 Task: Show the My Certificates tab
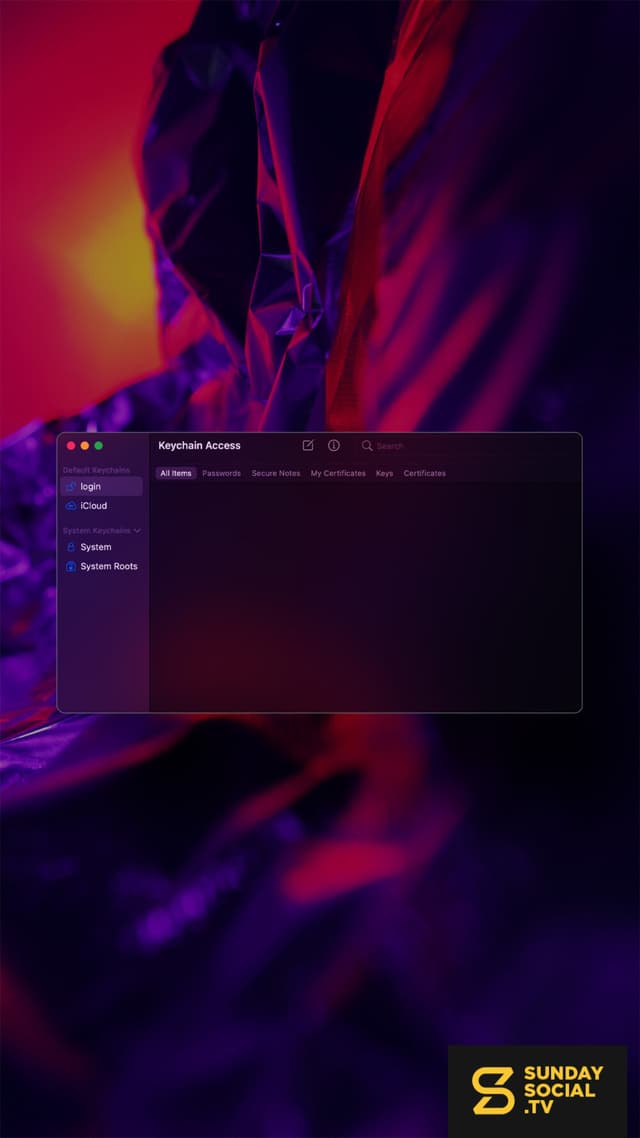pos(338,473)
